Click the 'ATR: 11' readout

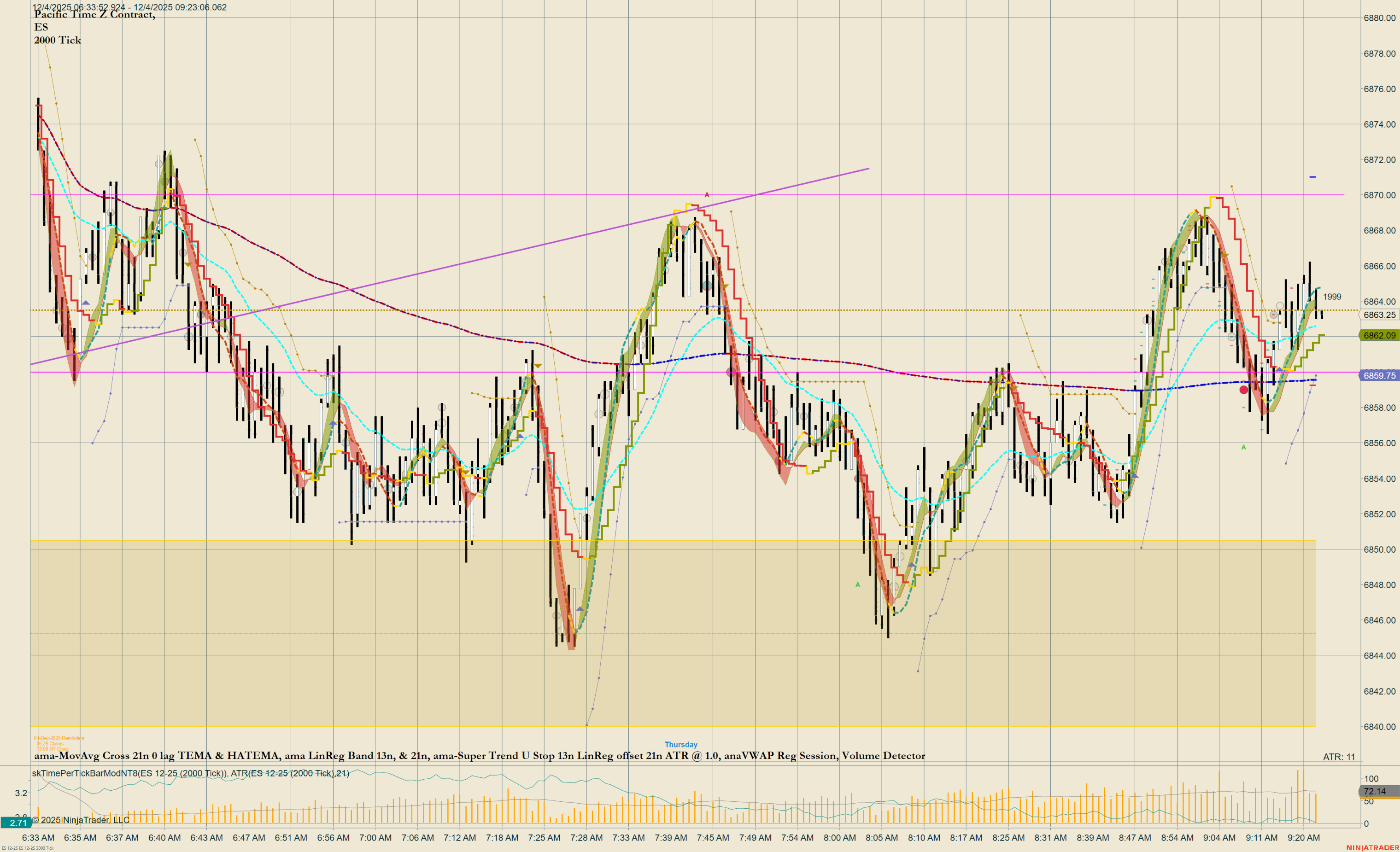coord(1339,757)
